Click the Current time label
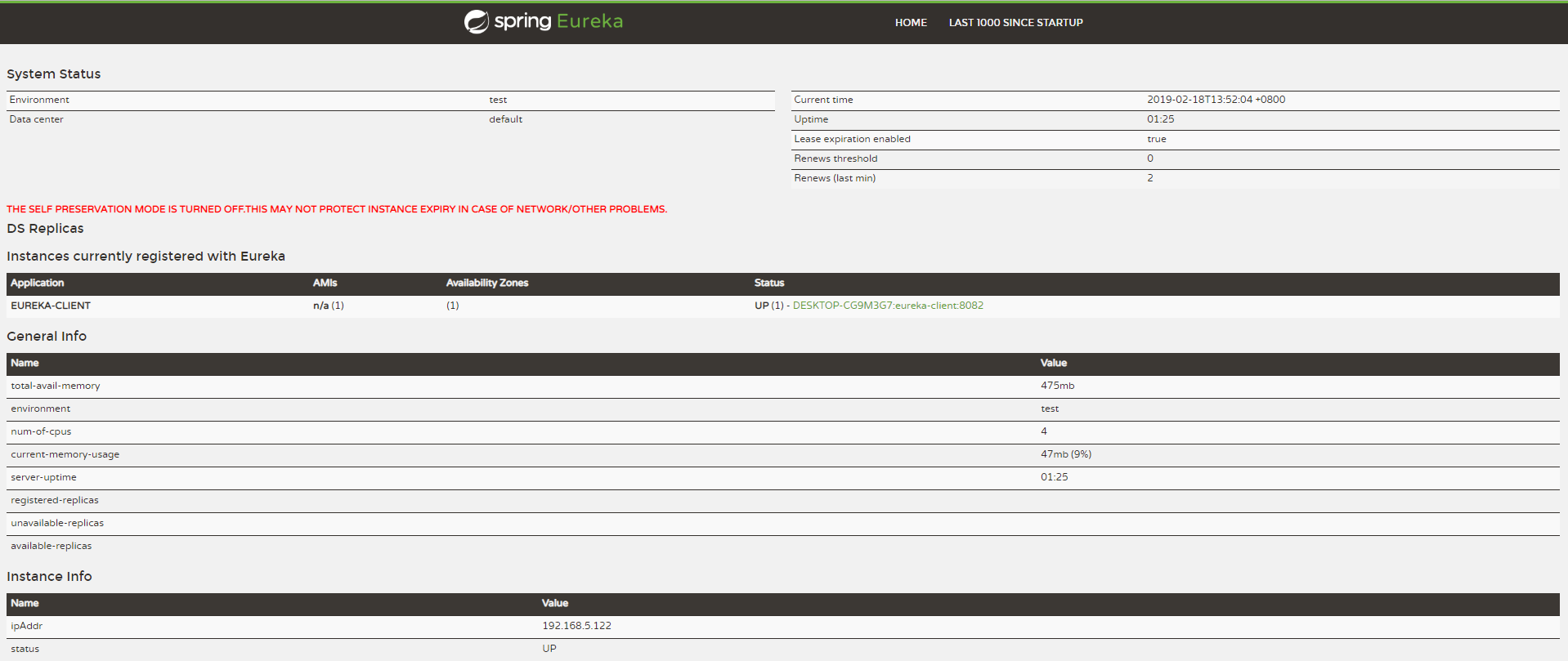This screenshot has width=1568, height=661. pyautogui.click(x=823, y=100)
